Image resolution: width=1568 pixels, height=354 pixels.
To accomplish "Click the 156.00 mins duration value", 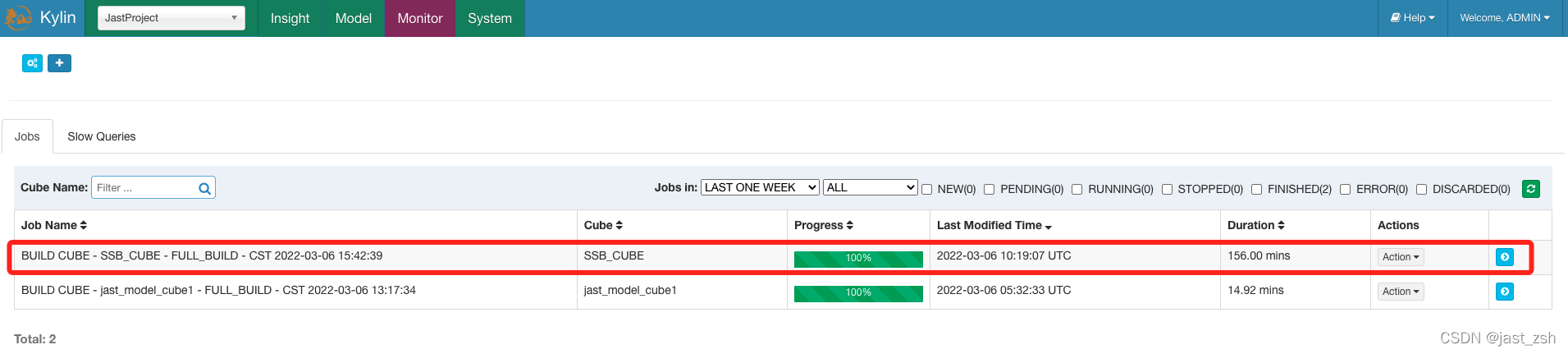I will point(1259,255).
